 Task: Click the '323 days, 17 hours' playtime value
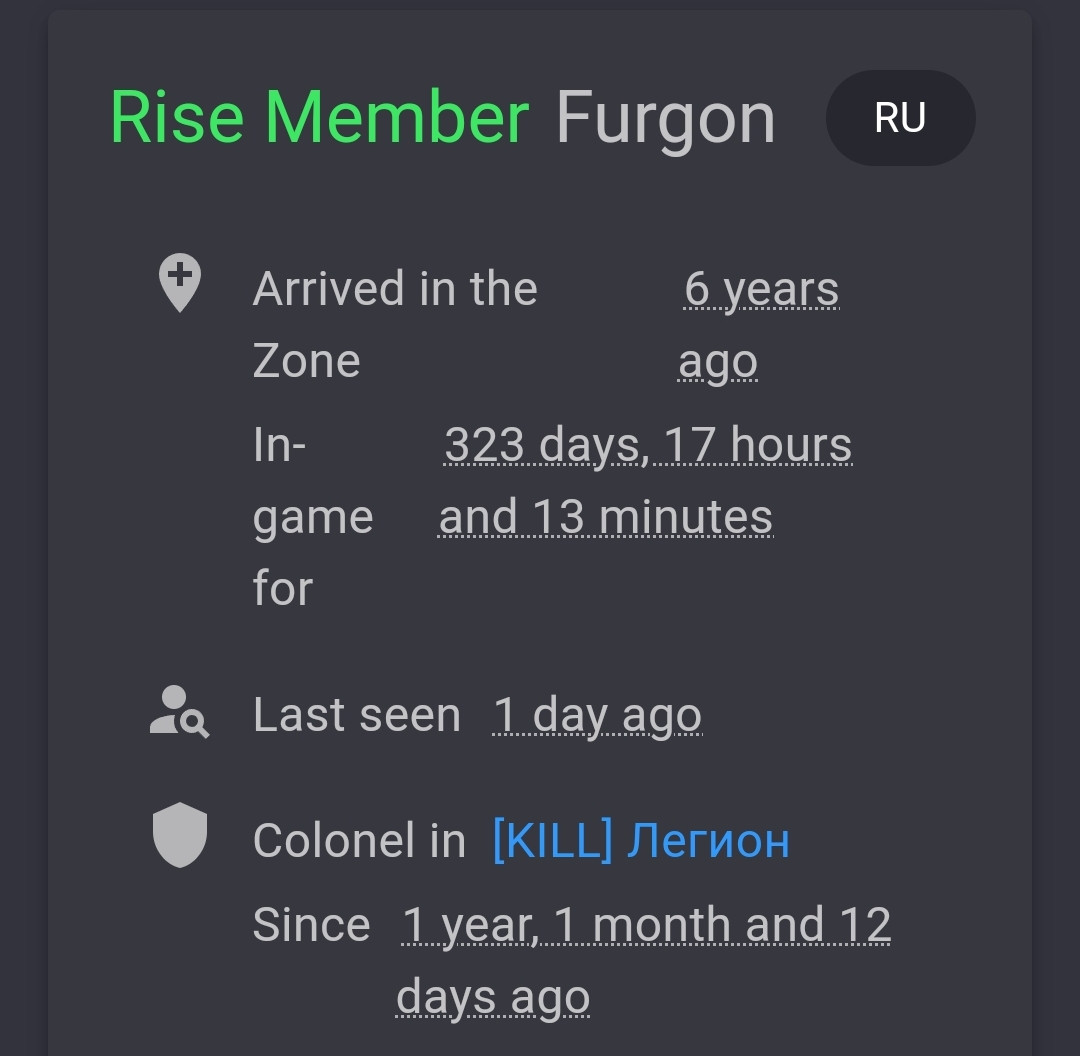click(x=647, y=445)
